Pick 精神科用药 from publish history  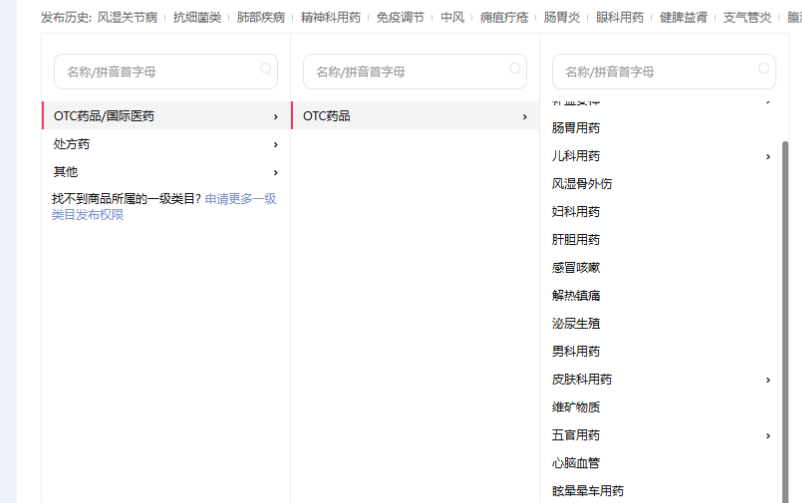click(331, 17)
